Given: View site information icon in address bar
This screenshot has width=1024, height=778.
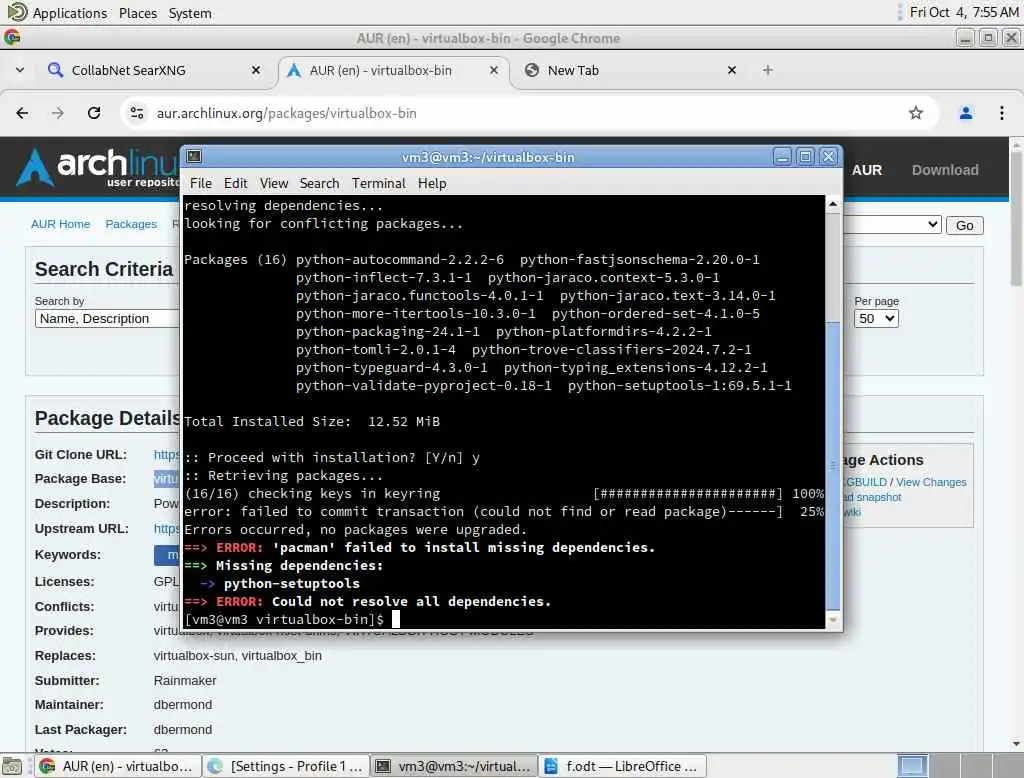Looking at the screenshot, I should (x=136, y=113).
